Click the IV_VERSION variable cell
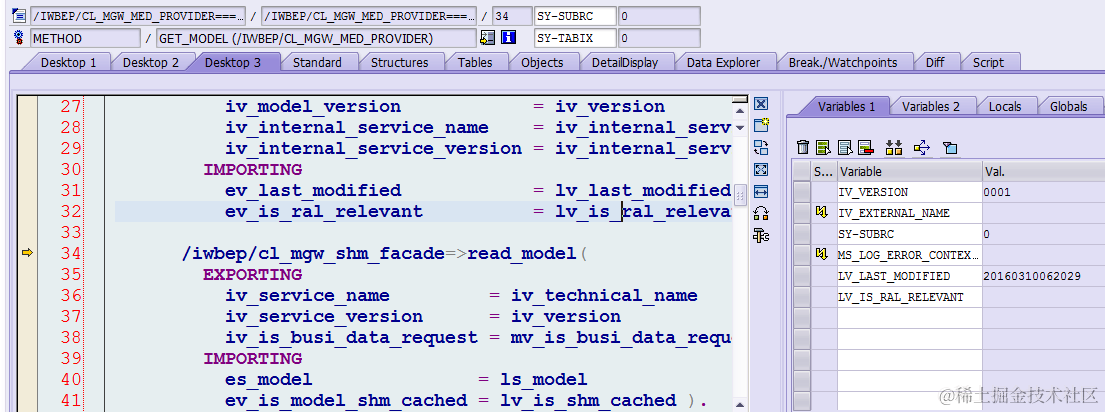 pyautogui.click(x=909, y=192)
